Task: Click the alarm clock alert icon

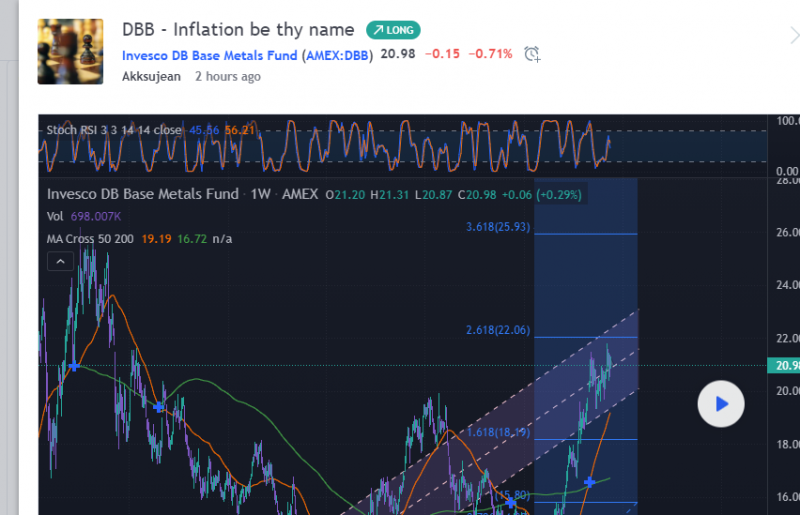Action: (x=532, y=54)
